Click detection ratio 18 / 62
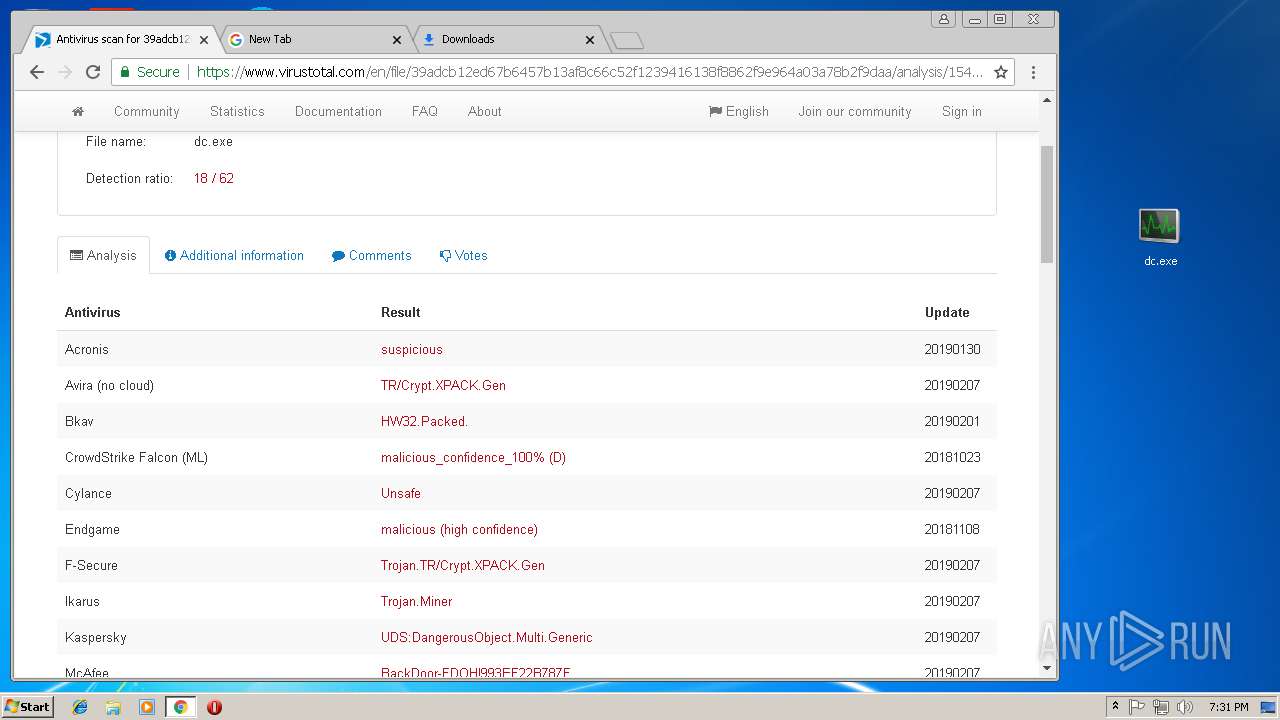This screenshot has width=1280, height=720. (214, 178)
